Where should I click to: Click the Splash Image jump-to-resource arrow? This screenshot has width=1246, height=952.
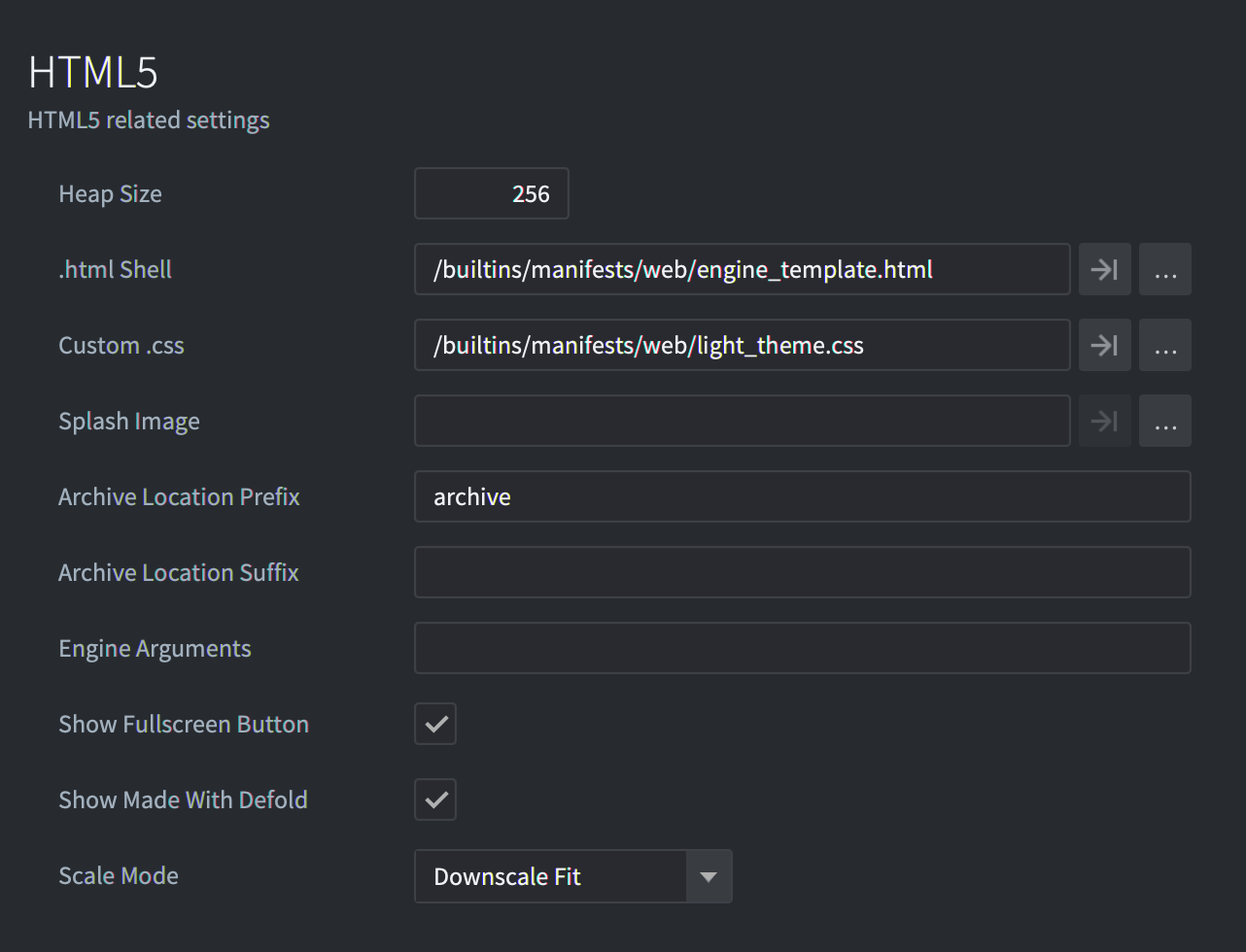[x=1104, y=421]
